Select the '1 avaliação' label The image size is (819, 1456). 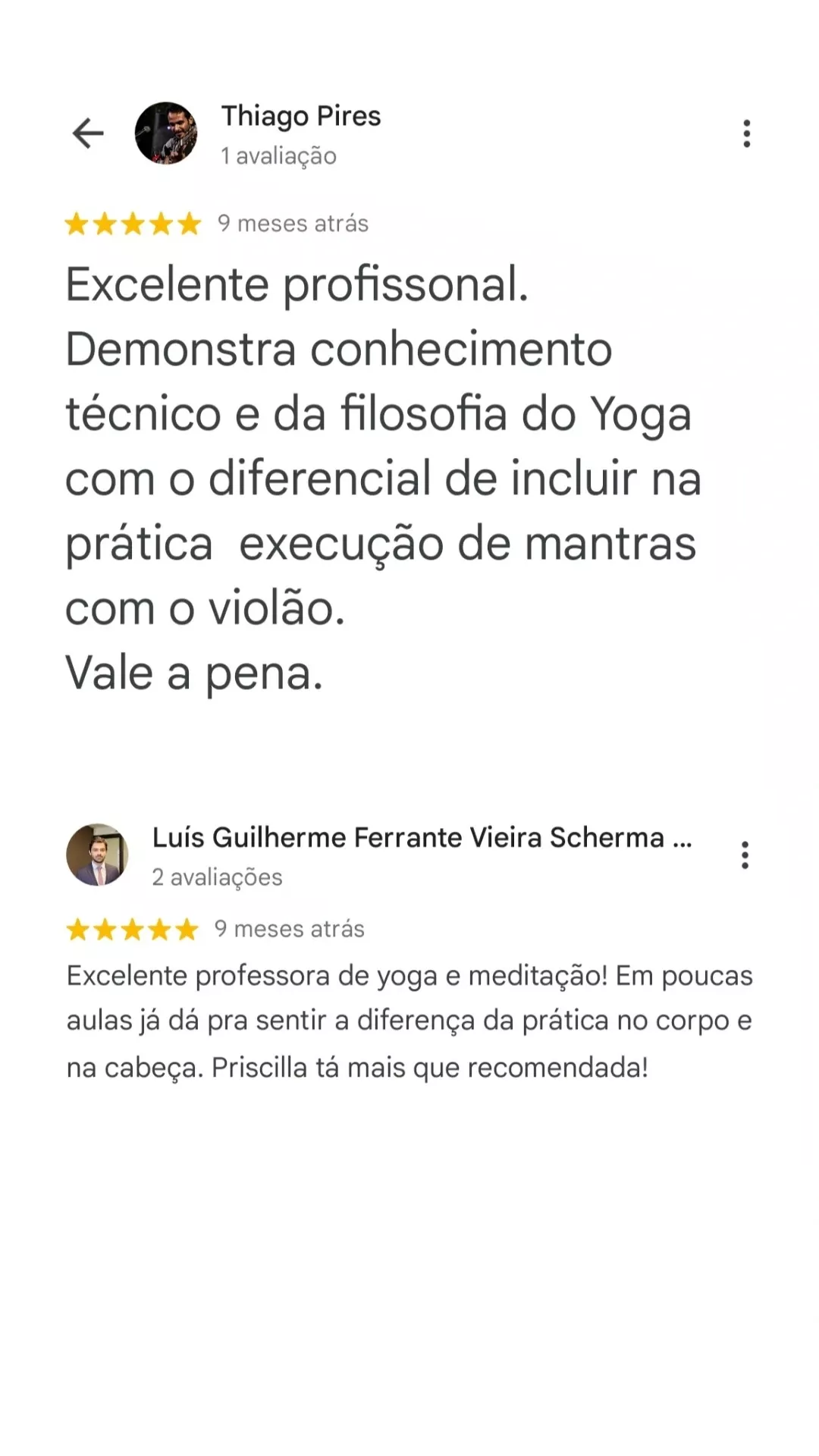[278, 155]
